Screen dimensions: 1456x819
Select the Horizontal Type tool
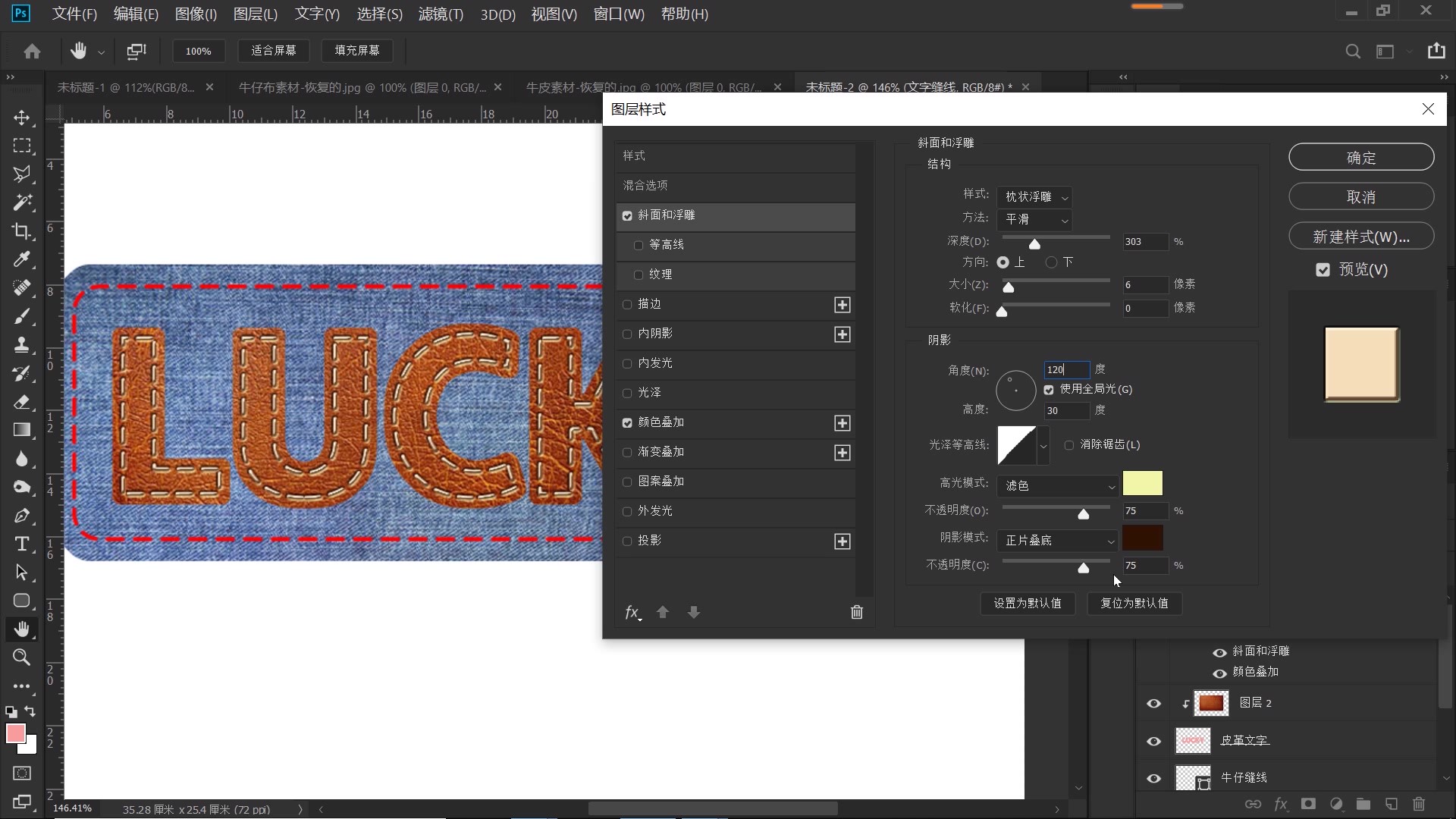coord(22,544)
